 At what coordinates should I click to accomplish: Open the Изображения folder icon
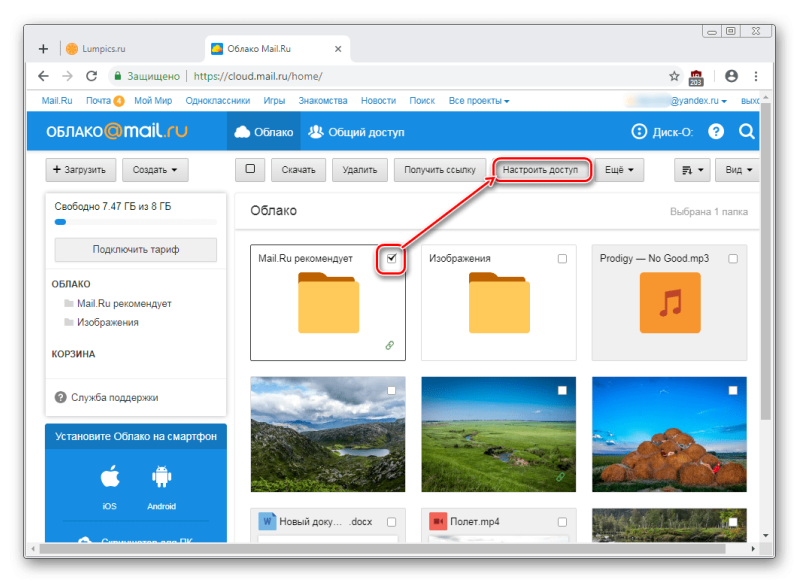(x=499, y=302)
